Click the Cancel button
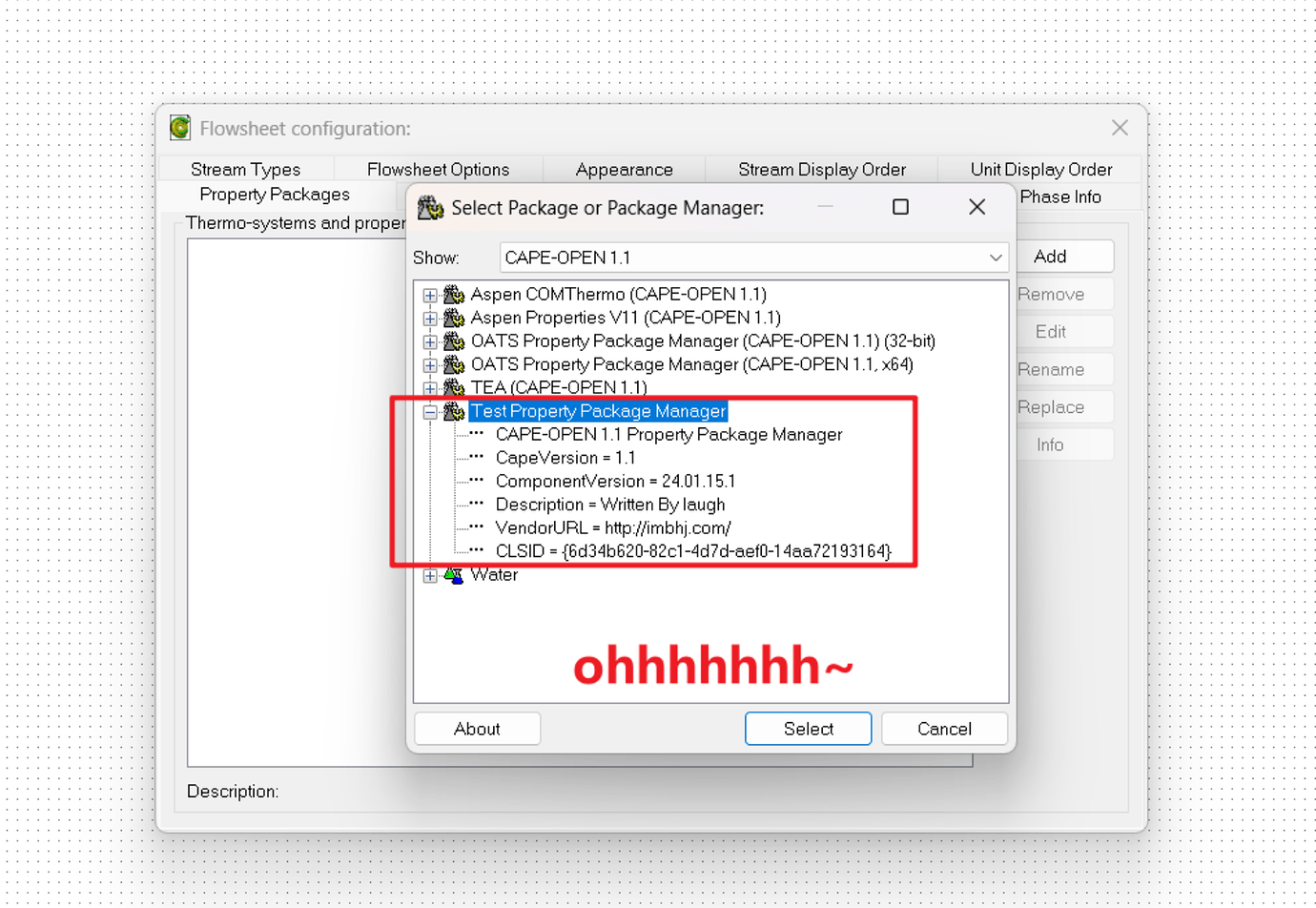This screenshot has height=908, width=1316. point(944,729)
